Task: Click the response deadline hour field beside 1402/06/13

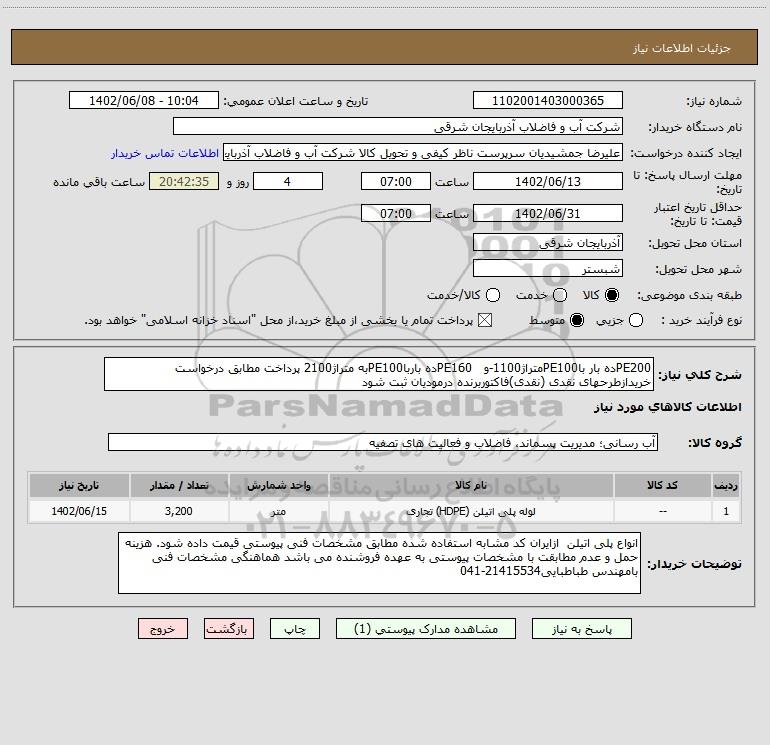Action: tap(396, 181)
